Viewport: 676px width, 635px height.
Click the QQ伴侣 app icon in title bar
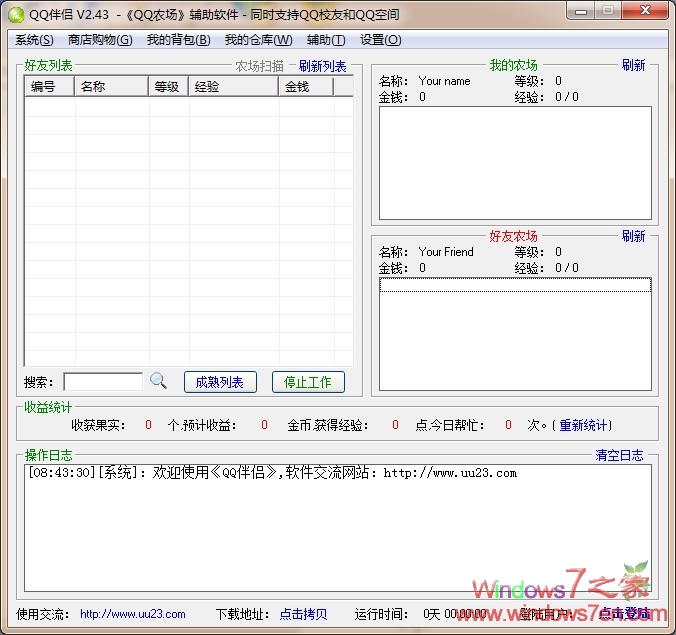pyautogui.click(x=16, y=14)
